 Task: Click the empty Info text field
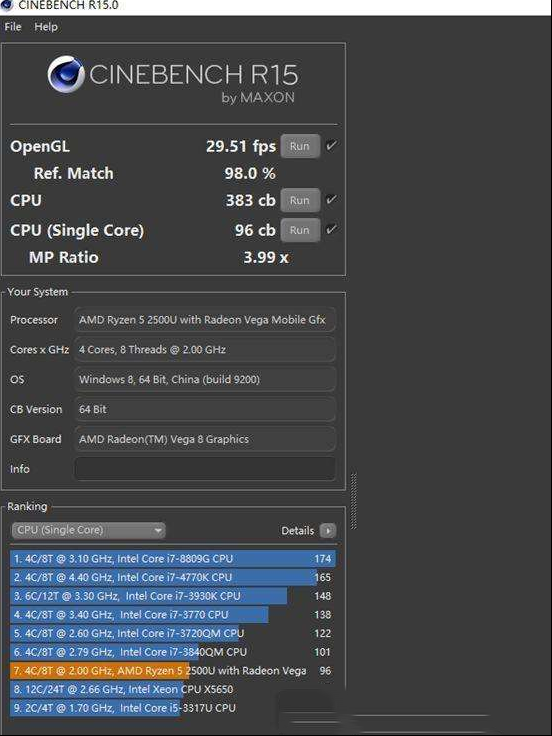(x=205, y=469)
